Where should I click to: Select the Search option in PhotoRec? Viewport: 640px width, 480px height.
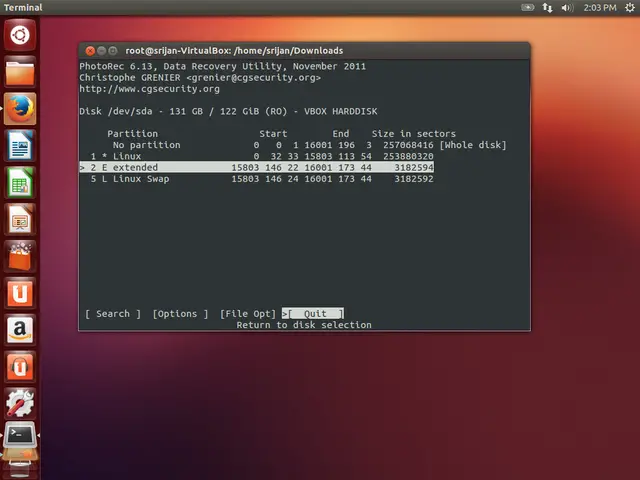[x=113, y=313]
